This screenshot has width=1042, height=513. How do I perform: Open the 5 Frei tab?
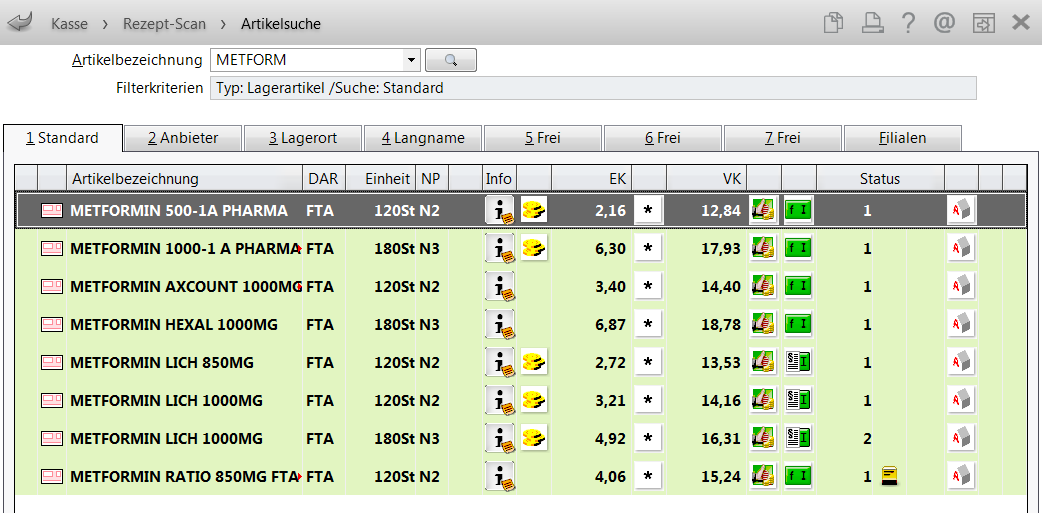(x=543, y=138)
